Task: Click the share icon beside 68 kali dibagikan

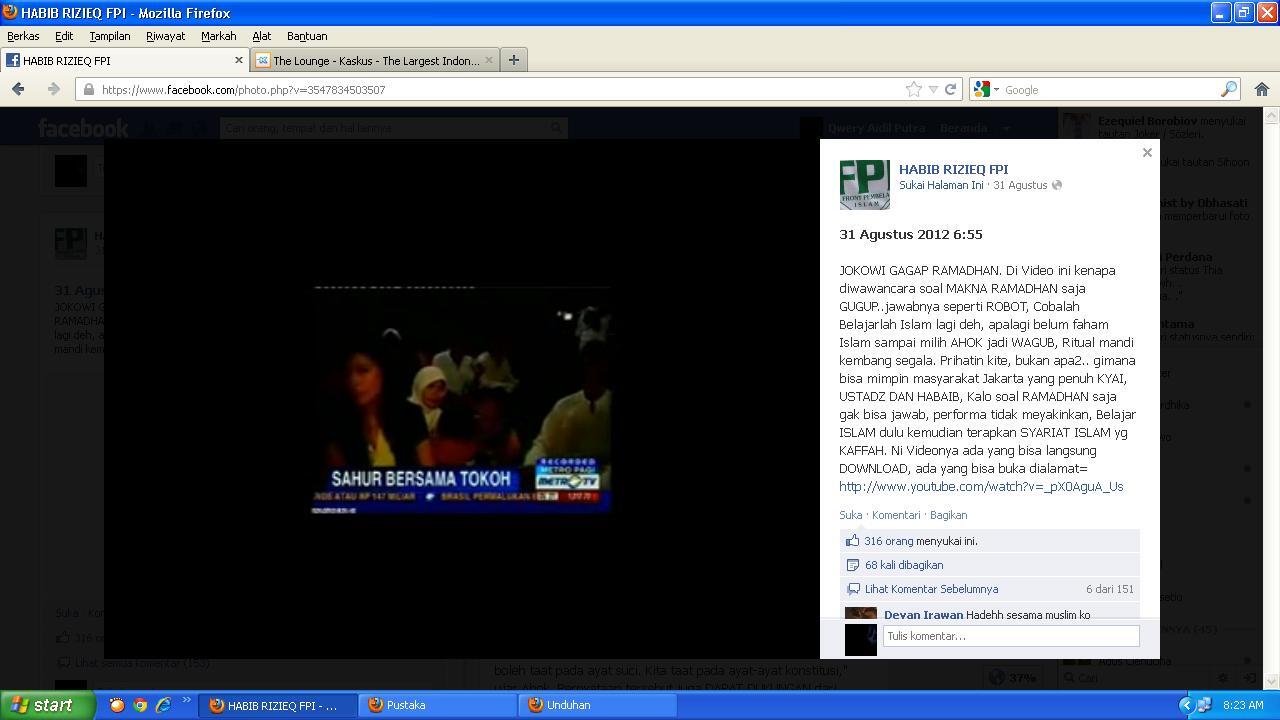Action: (x=853, y=565)
